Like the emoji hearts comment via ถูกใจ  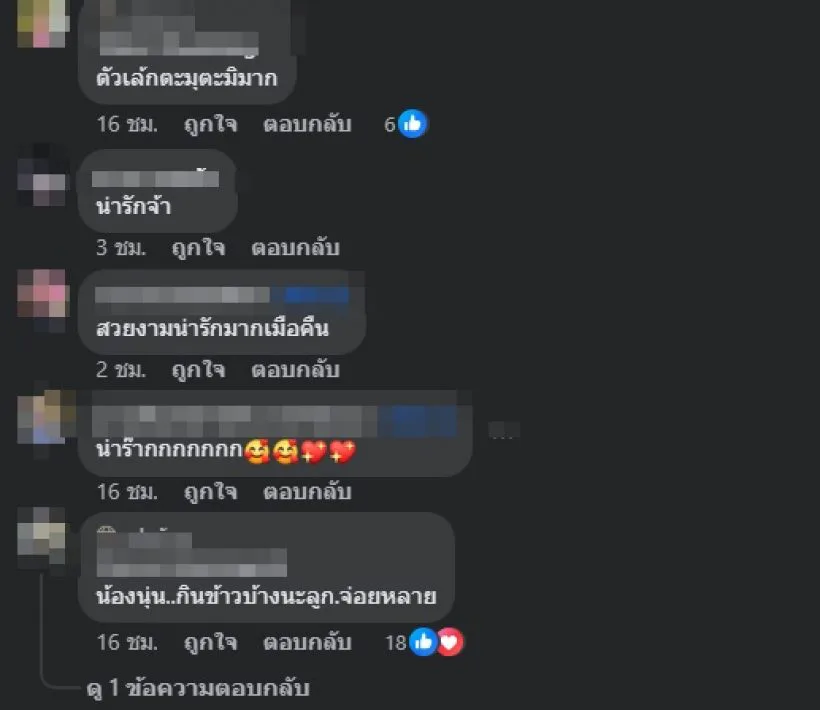point(210,492)
